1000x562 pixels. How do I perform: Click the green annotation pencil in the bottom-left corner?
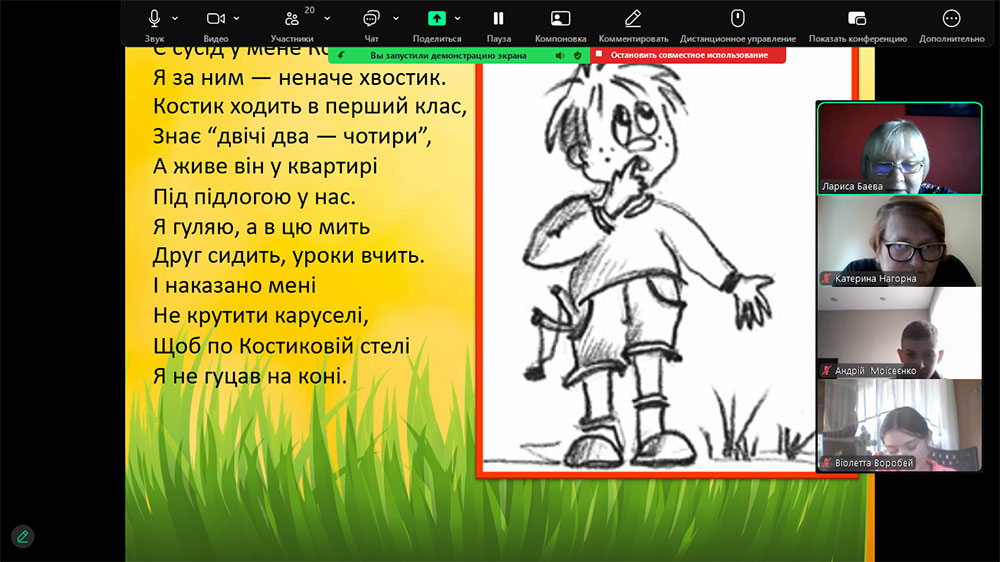pyautogui.click(x=22, y=537)
